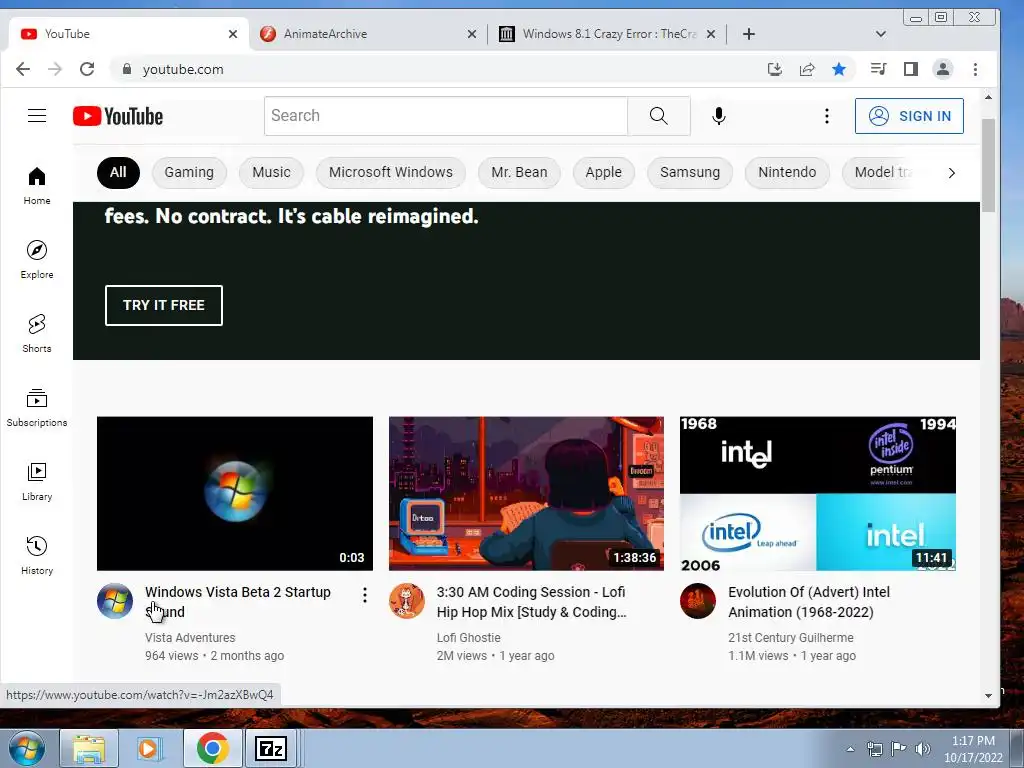
Task: Select the Music filter chip
Action: [271, 172]
